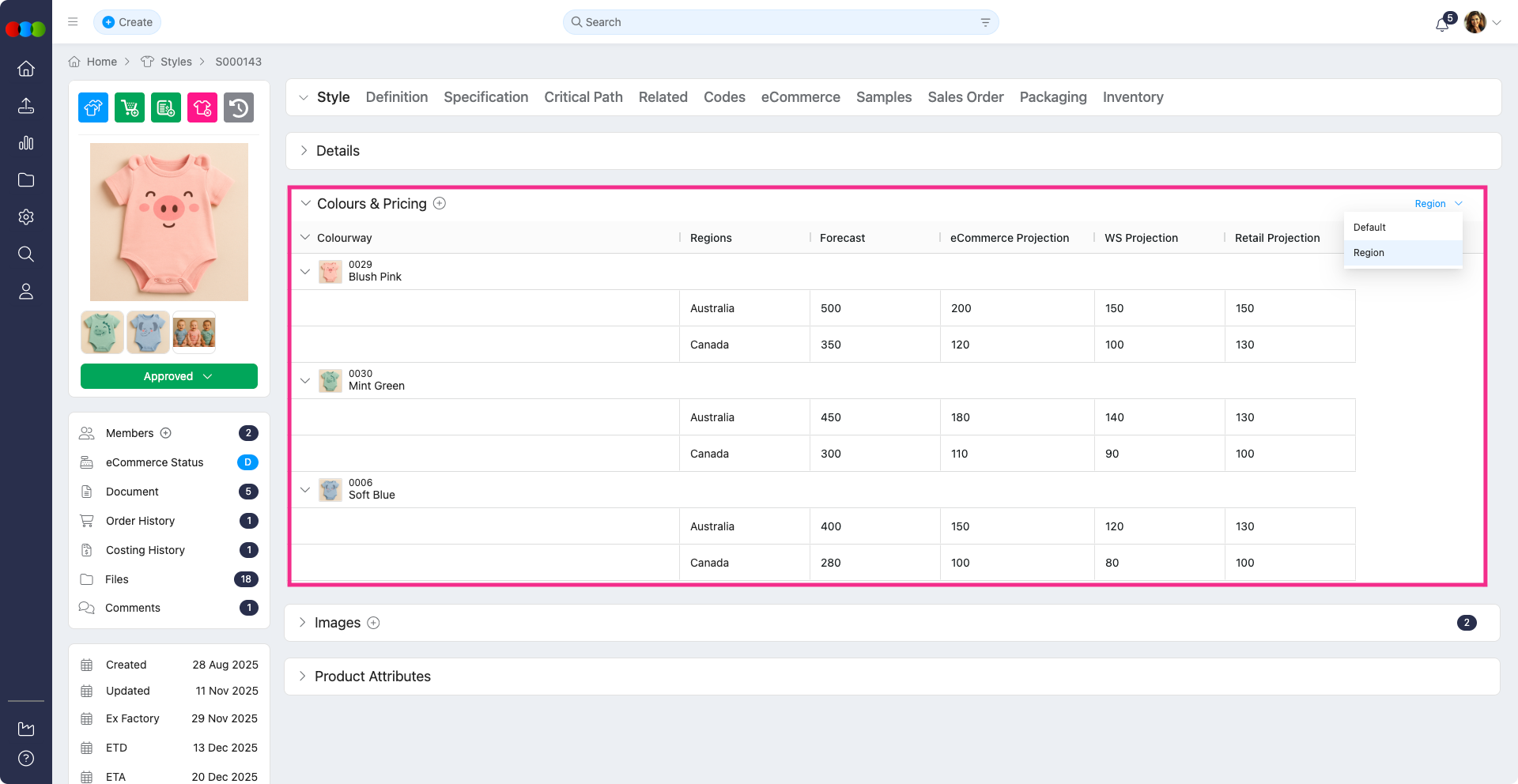The height and width of the screenshot is (784, 1518).
Task: Go to Styles in the breadcrumb
Action: 176,62
